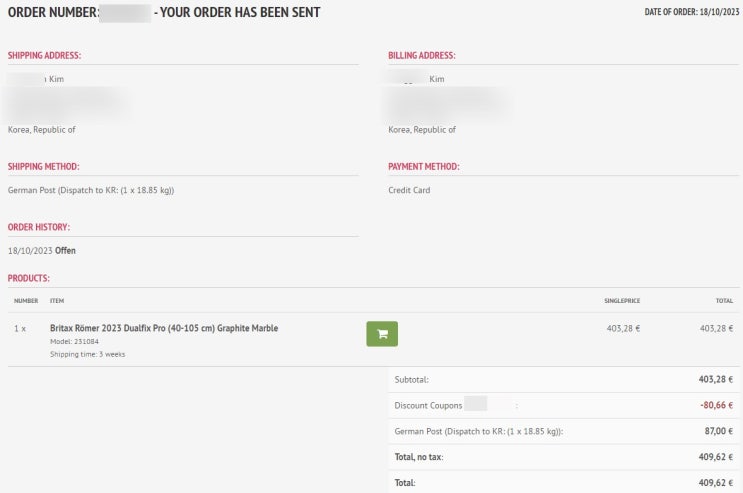Click the 'ITEM' column header
The height and width of the screenshot is (493, 743).
57,301
